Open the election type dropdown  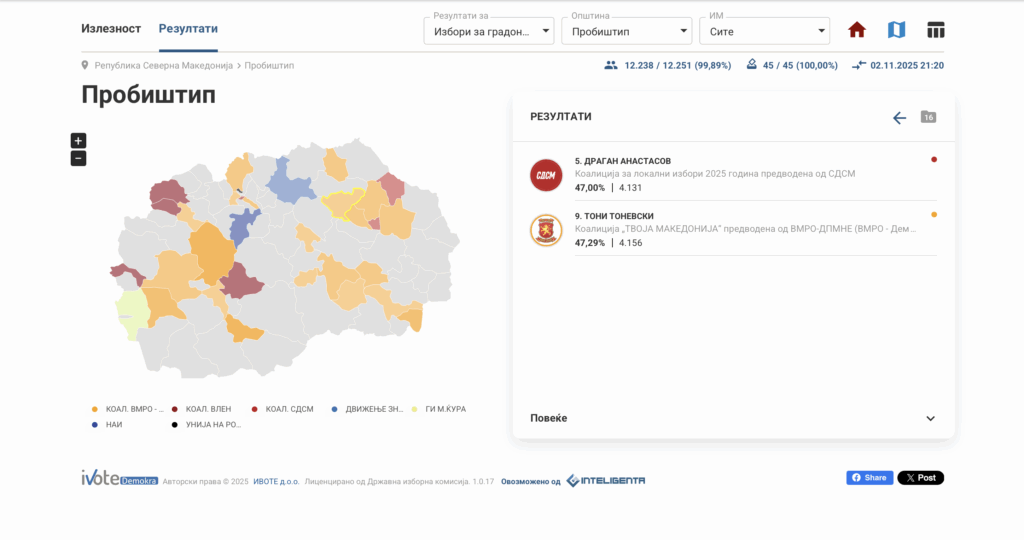pyautogui.click(x=488, y=32)
